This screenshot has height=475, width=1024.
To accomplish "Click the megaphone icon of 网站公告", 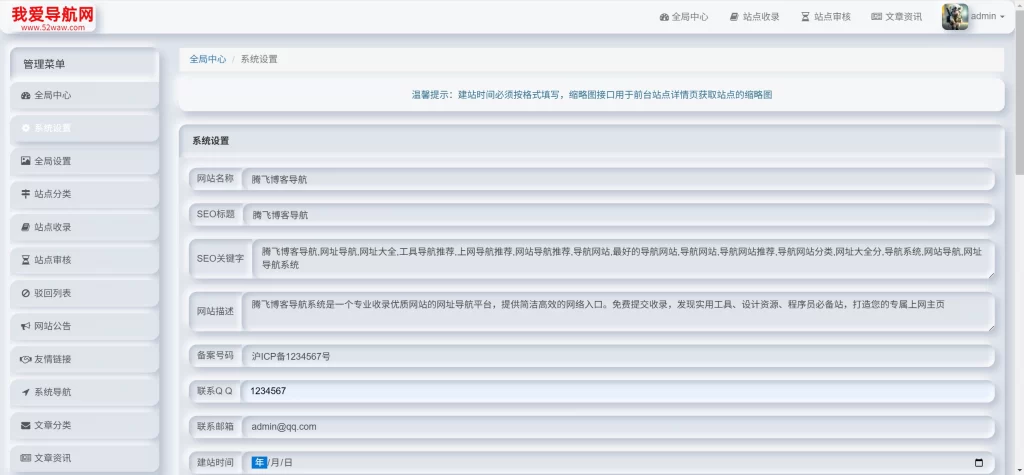I will (25, 326).
